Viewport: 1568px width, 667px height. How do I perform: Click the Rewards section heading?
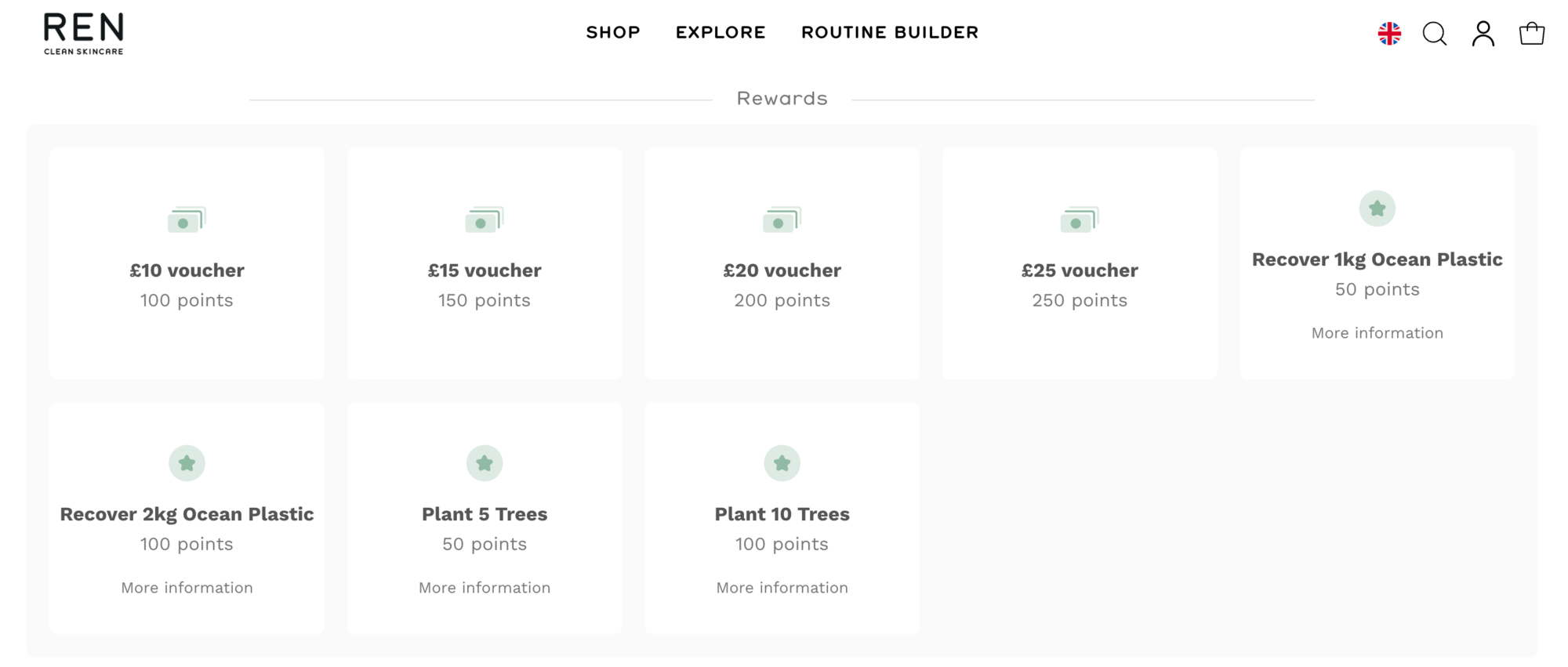coord(782,99)
